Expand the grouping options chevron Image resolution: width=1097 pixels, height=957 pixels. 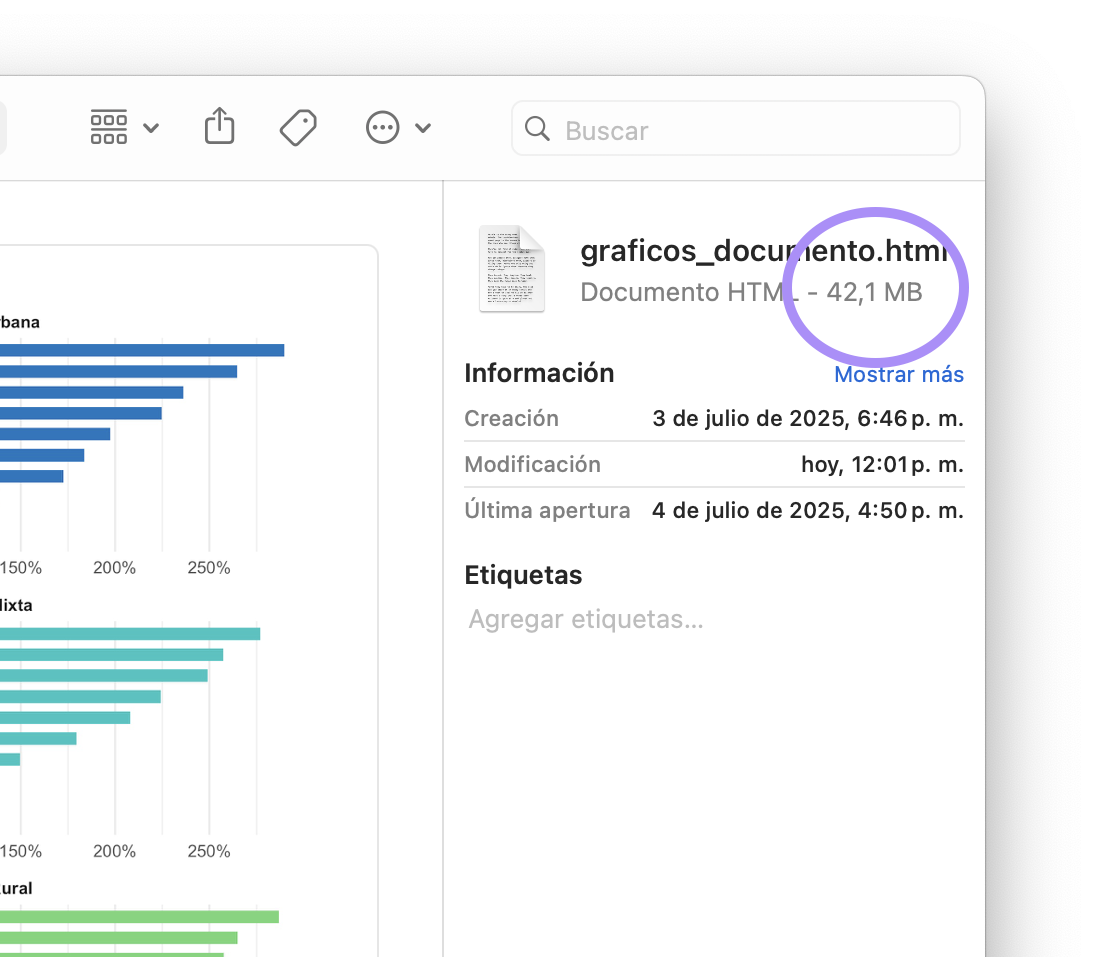pyautogui.click(x=151, y=128)
